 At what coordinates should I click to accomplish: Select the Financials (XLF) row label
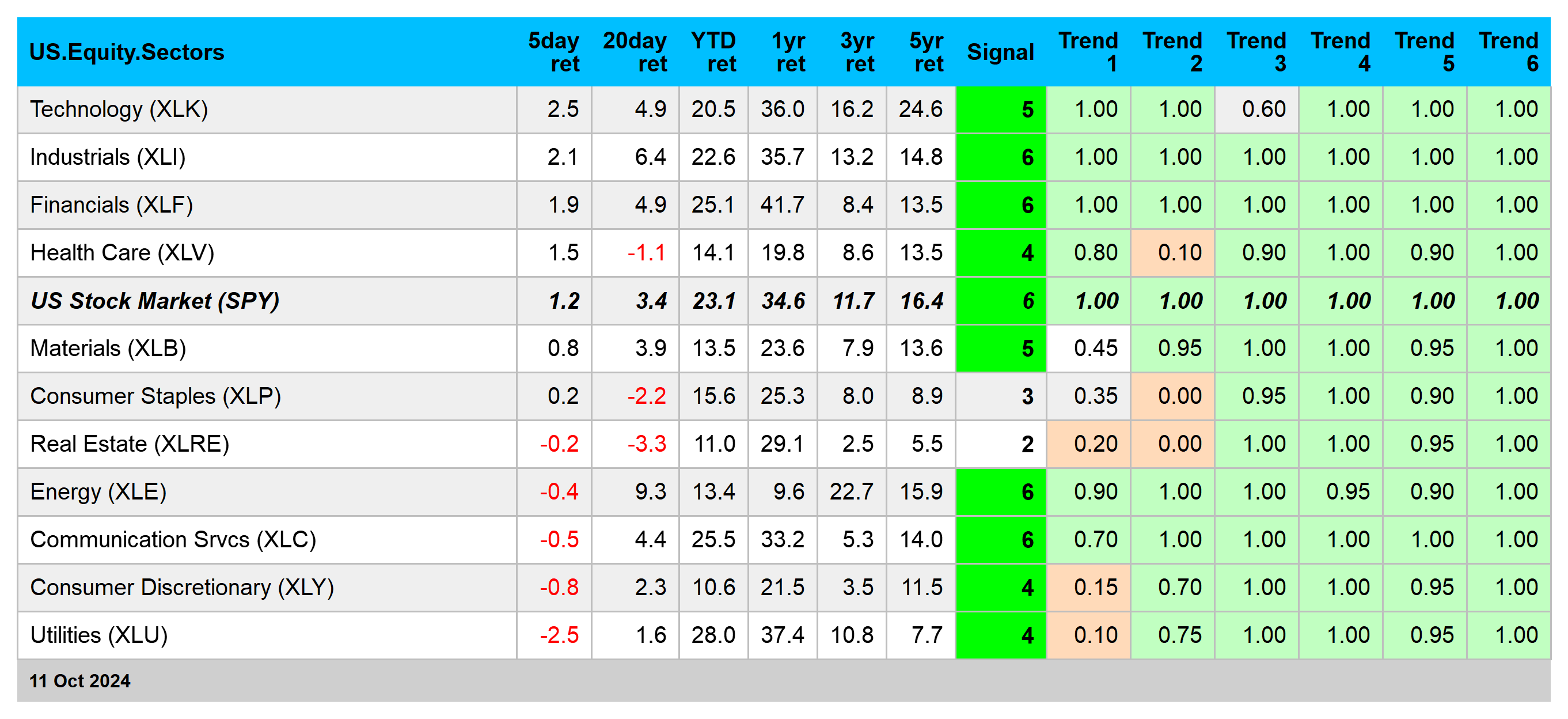[x=111, y=205]
